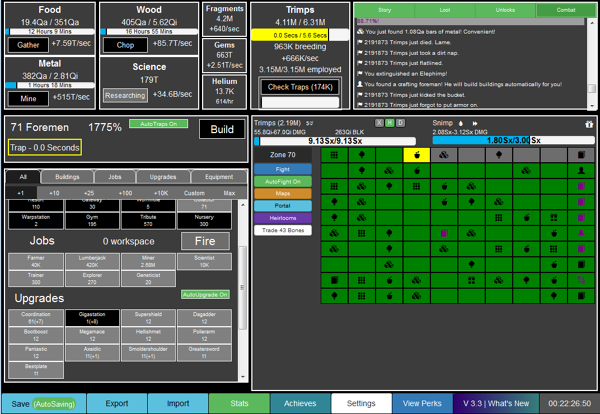Switch to the Buildings tab

(68, 175)
